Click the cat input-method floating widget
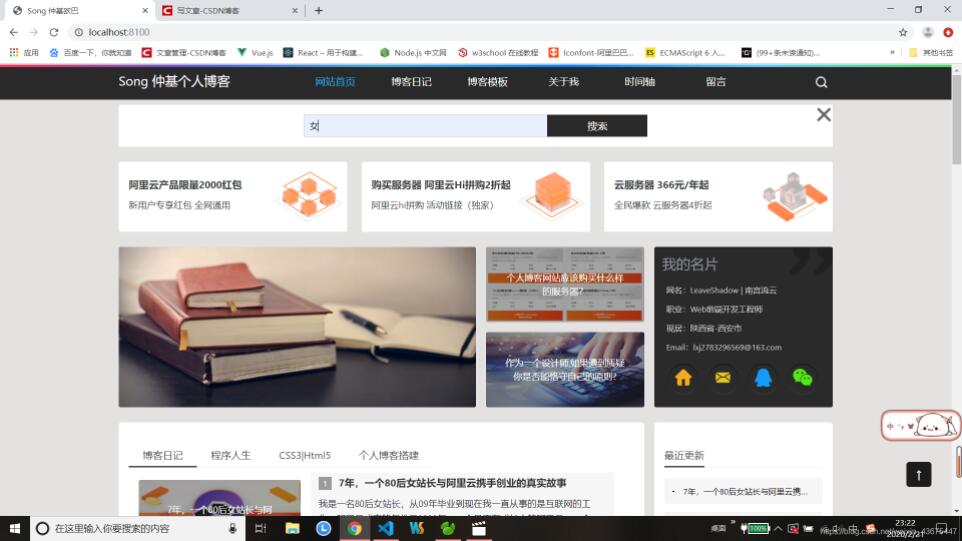Image resolution: width=962 pixels, height=541 pixels. (920, 425)
